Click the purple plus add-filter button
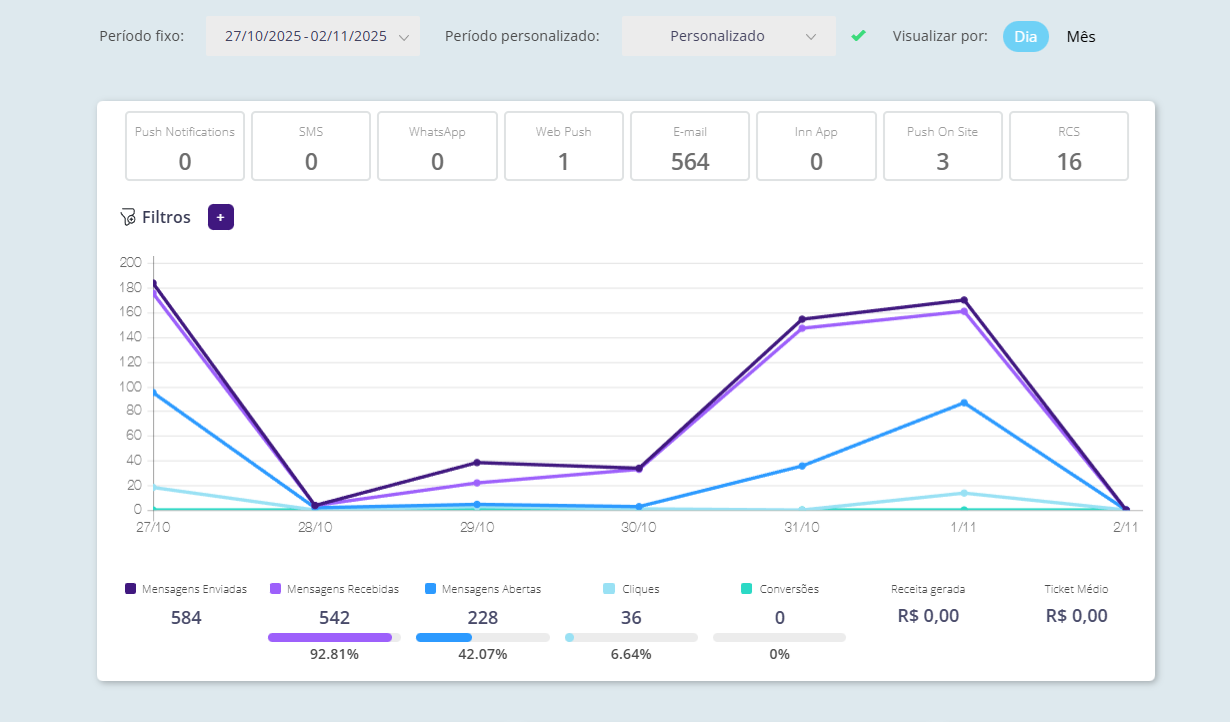Image resolution: width=1230 pixels, height=722 pixels. [220, 217]
